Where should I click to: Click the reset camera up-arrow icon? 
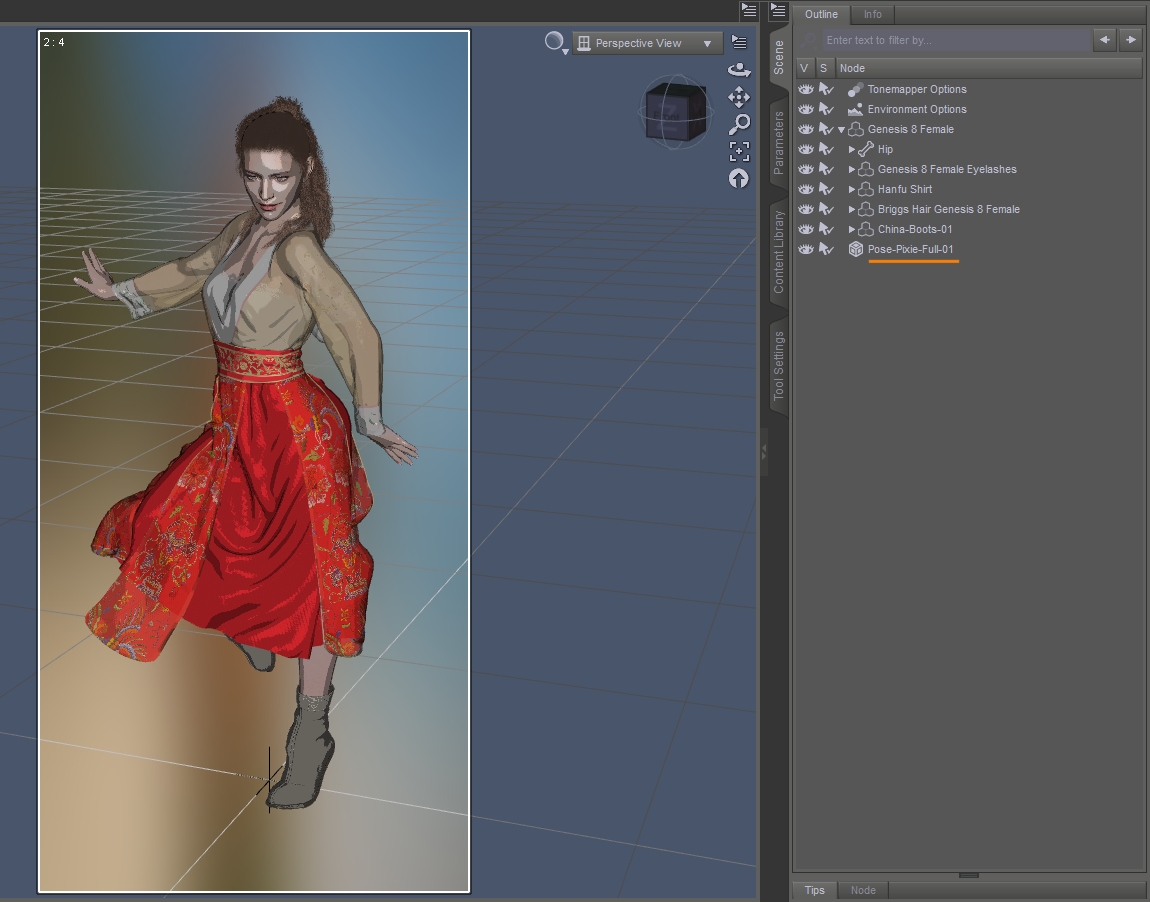pyautogui.click(x=739, y=178)
